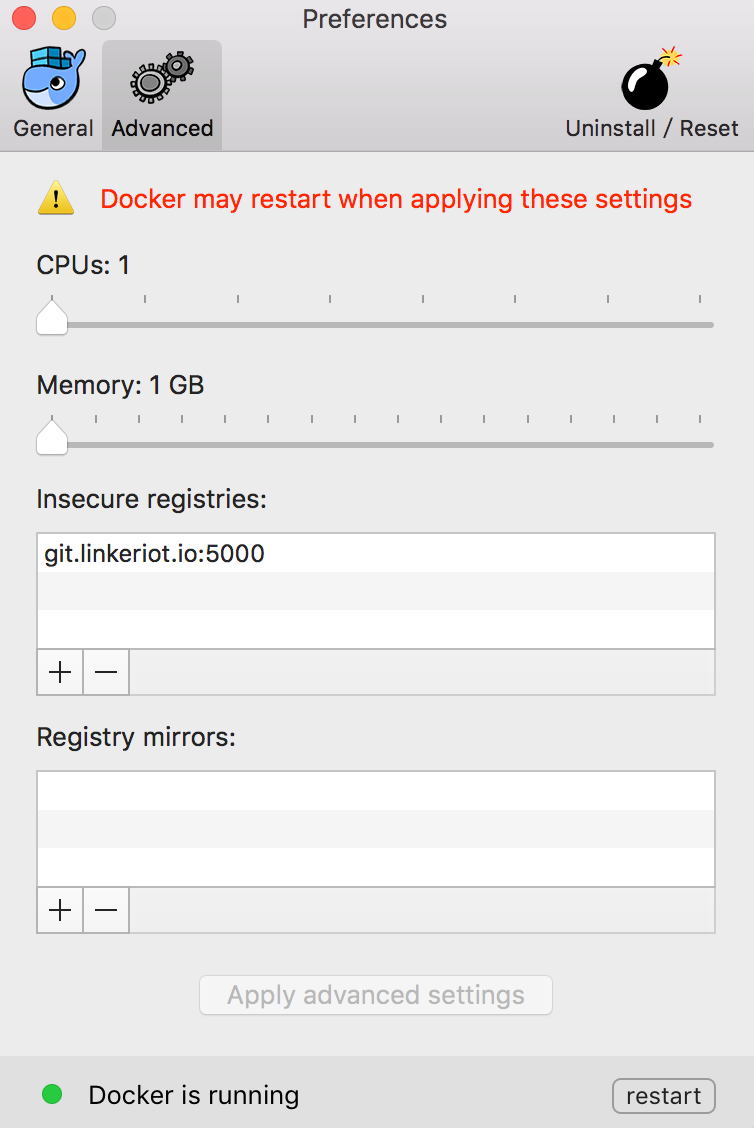This screenshot has height=1128, width=754.
Task: Click the Advanced tab label
Action: point(162,128)
